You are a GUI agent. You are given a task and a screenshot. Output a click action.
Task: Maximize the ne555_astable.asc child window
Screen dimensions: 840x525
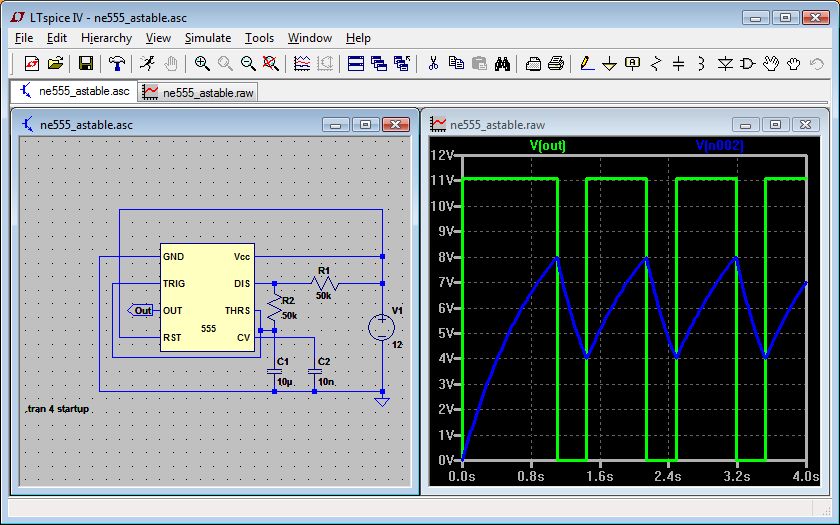(x=365, y=125)
